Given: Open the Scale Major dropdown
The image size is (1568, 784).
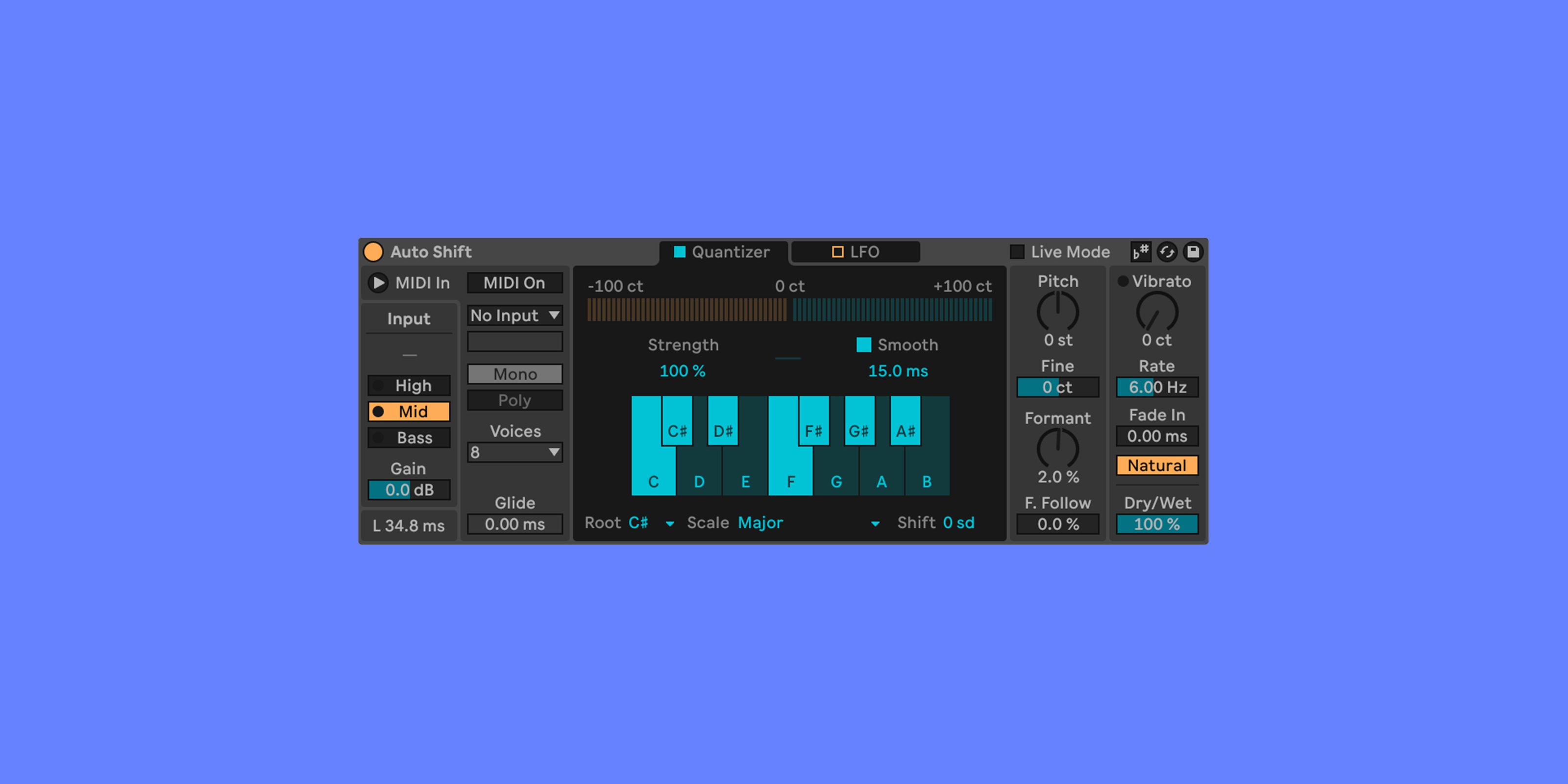Looking at the screenshot, I should (808, 523).
